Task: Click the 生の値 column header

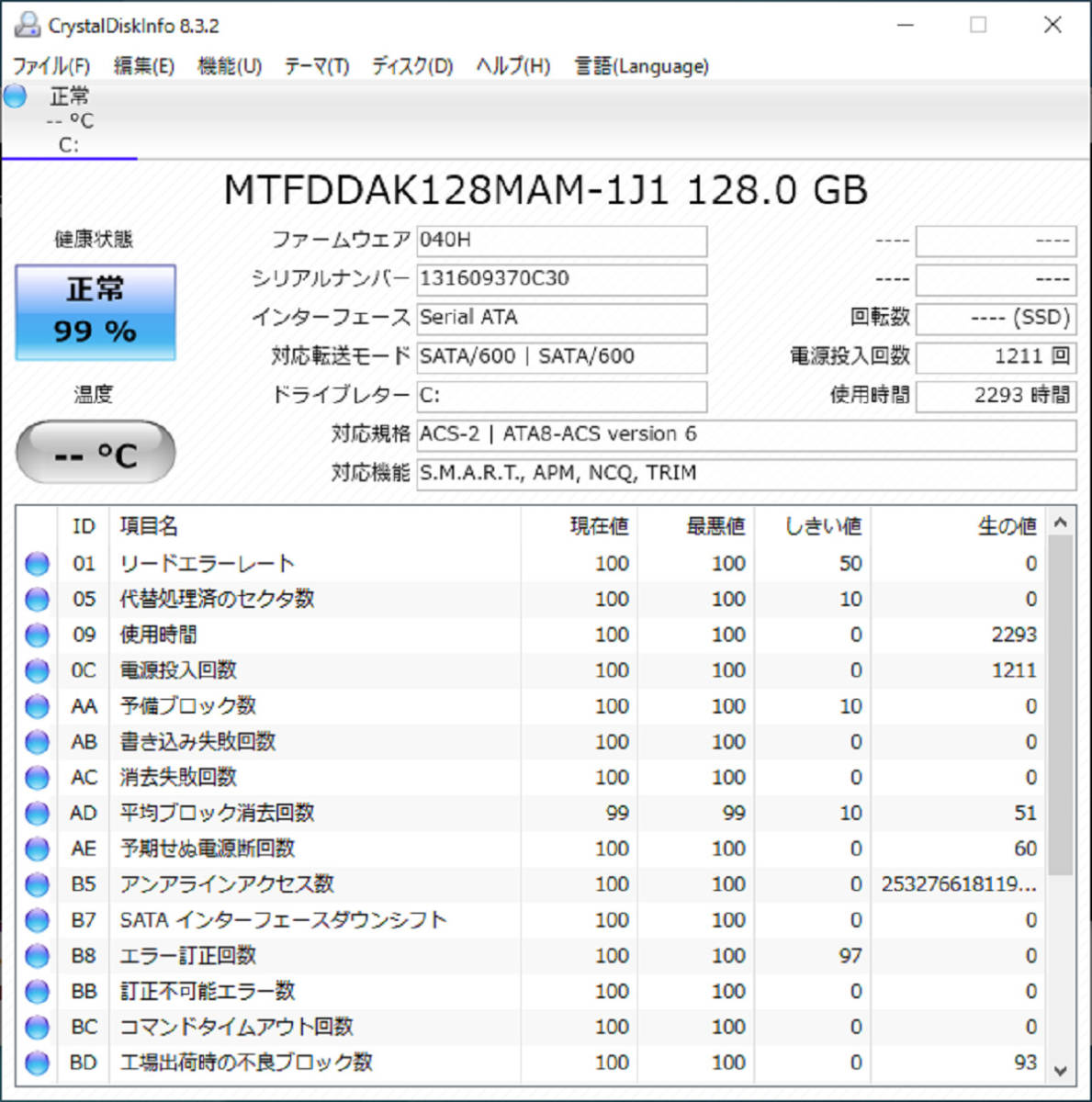Action: pos(959,526)
